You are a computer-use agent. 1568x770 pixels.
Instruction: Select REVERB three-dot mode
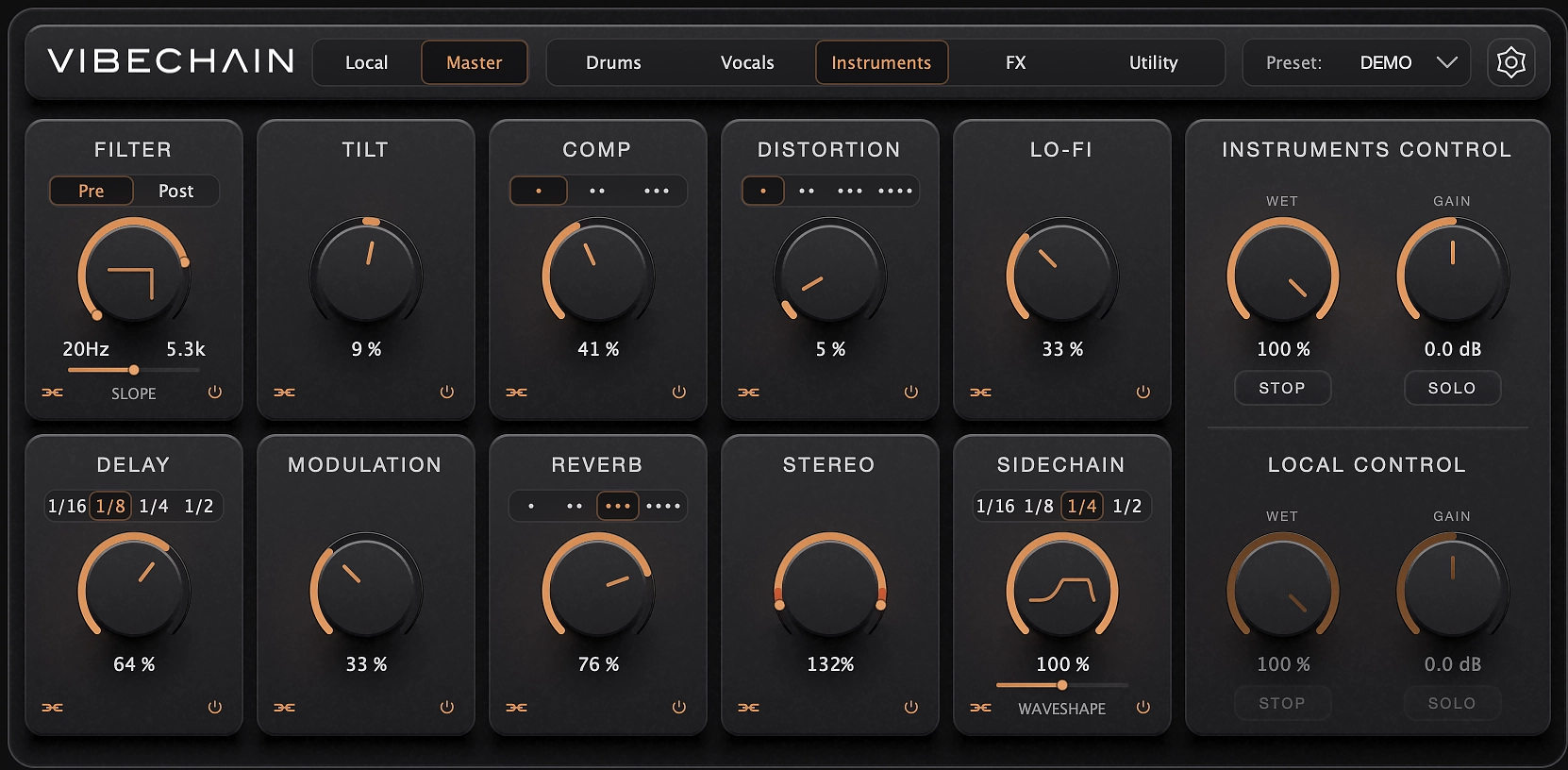coord(618,506)
